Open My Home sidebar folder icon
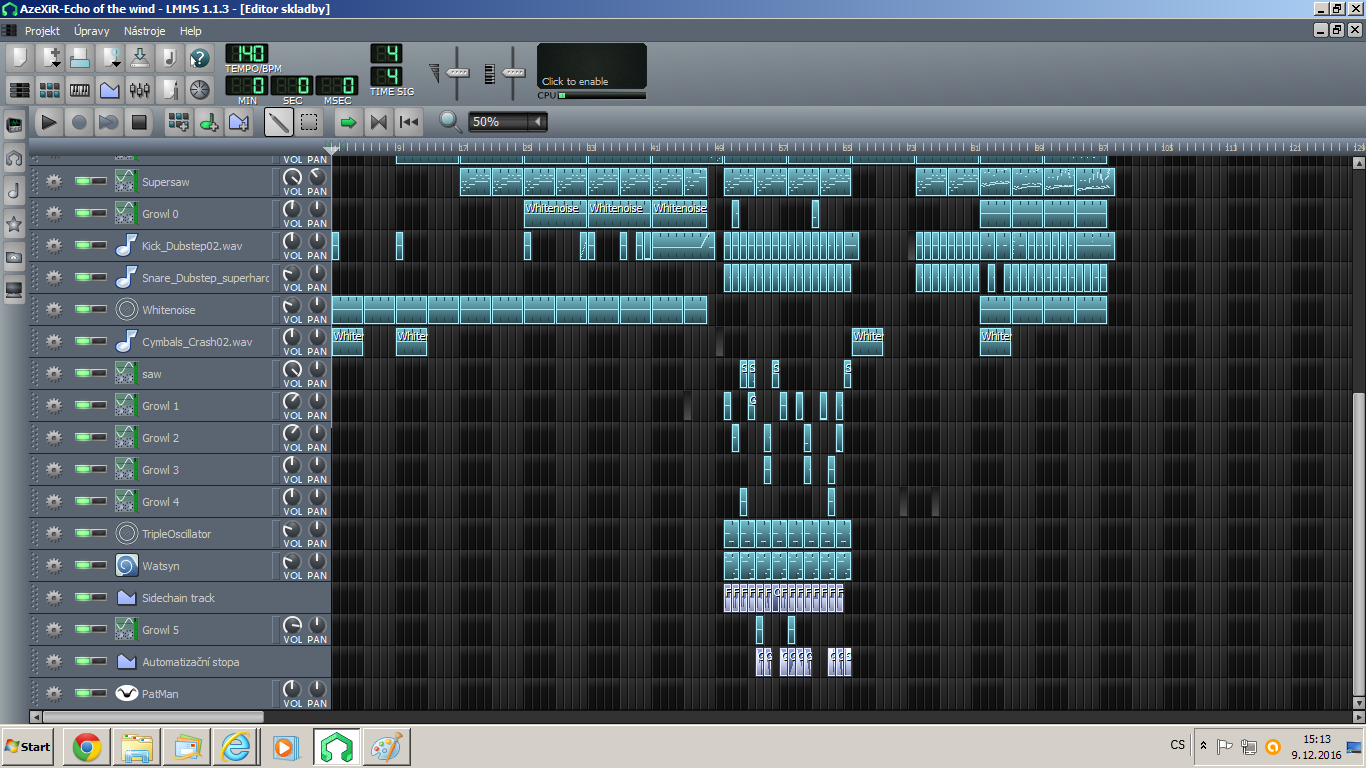The width and height of the screenshot is (1366, 768). tap(14, 257)
